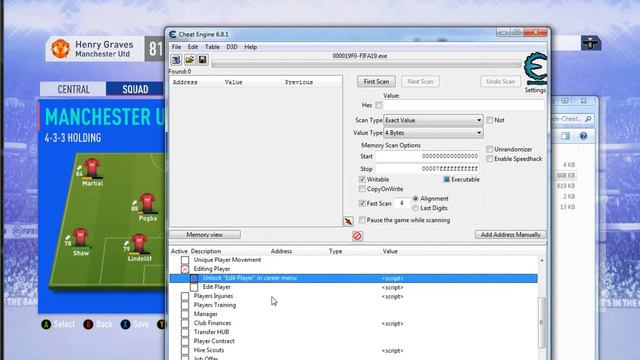Click the Cheat Engine title bar icon
This screenshot has height=360, width=640.
[x=173, y=34]
